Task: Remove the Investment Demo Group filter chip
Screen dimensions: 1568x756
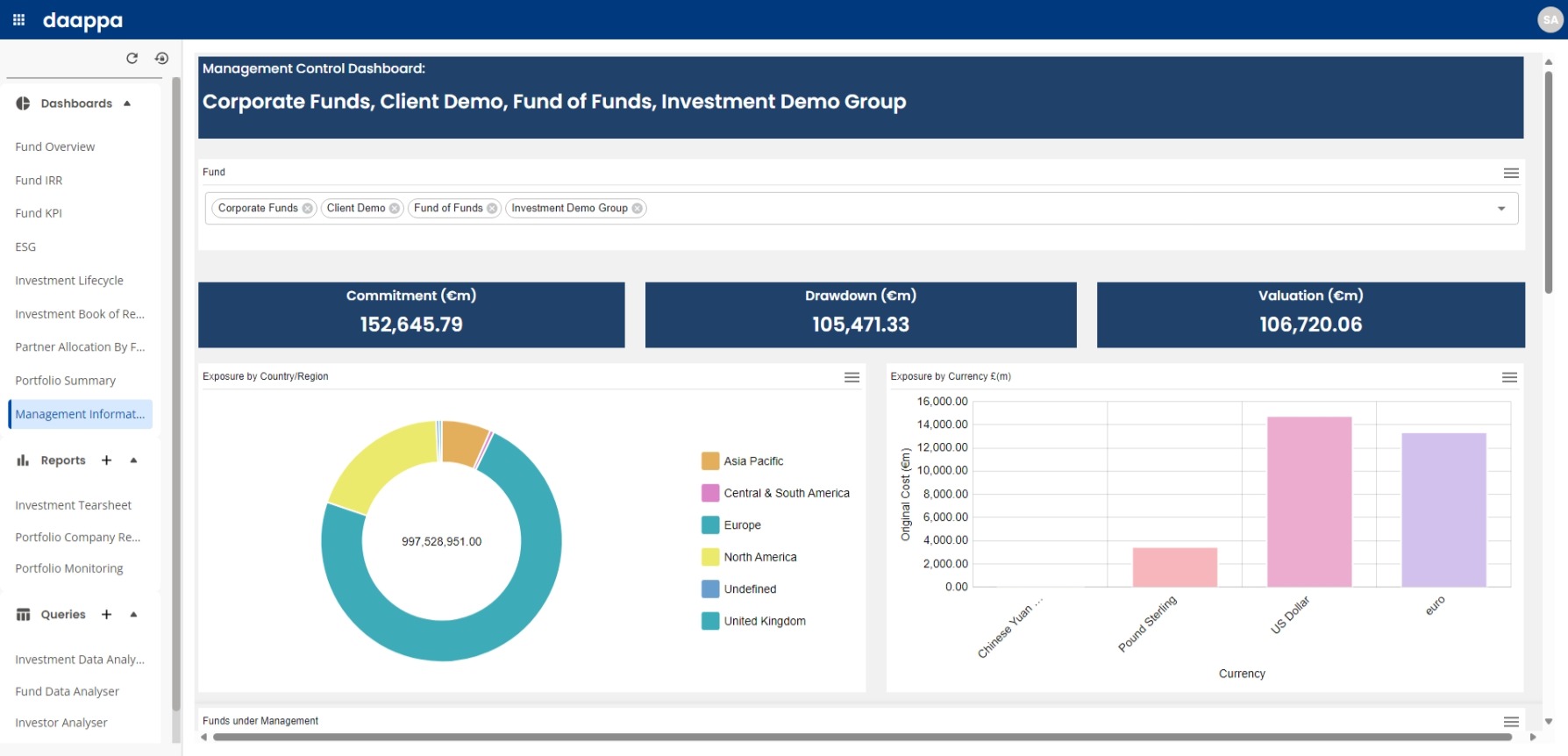Action: pyautogui.click(x=637, y=209)
